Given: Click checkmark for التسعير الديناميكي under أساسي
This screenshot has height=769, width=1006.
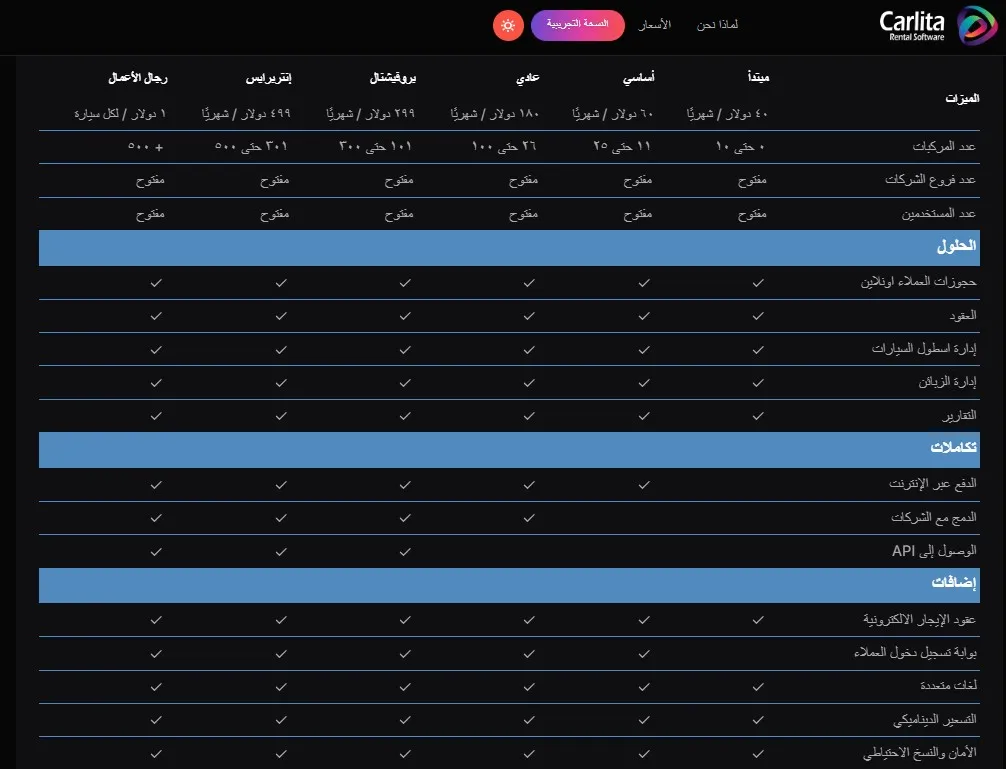Looking at the screenshot, I should (644, 720).
